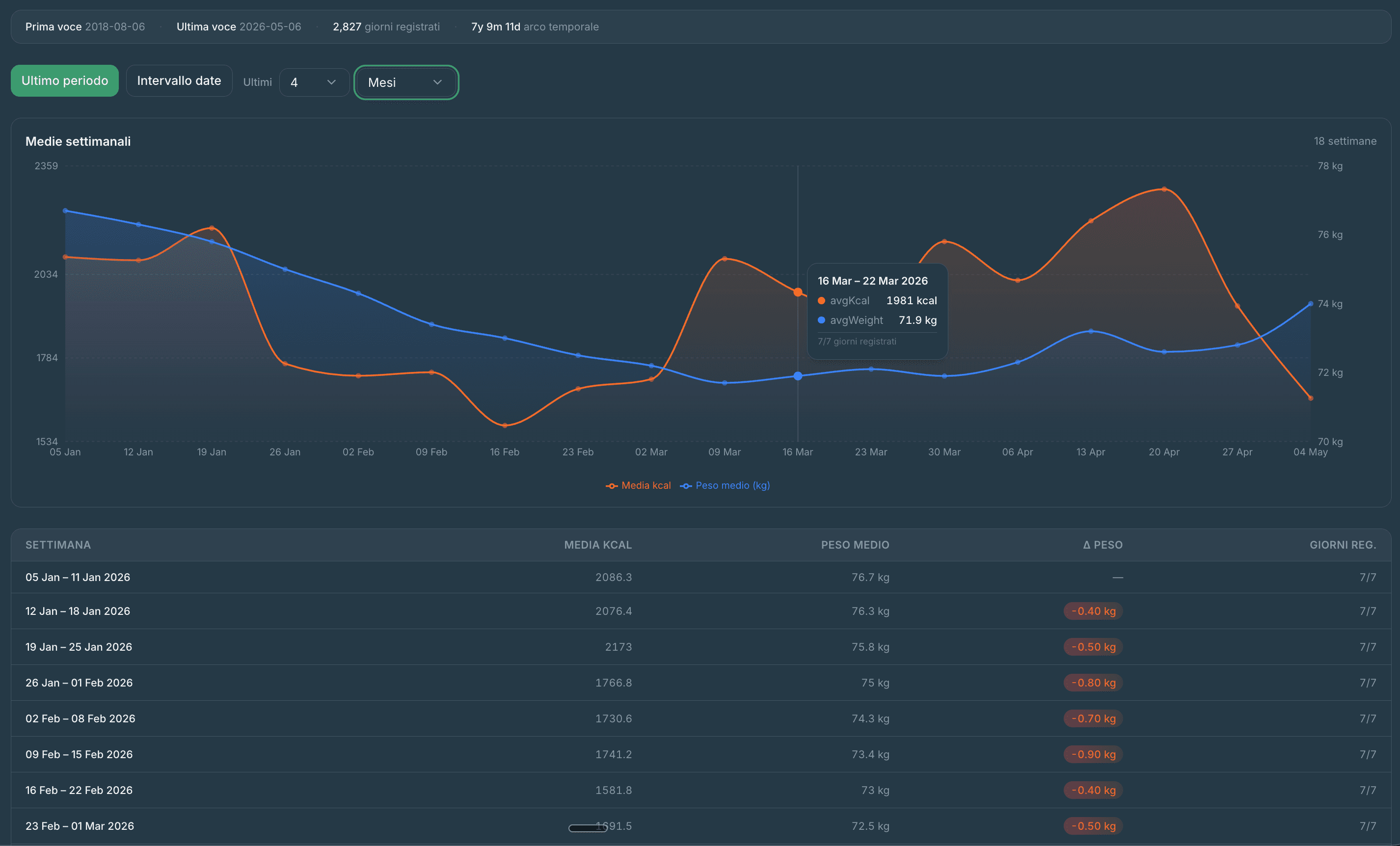Screen dimensions: 1400x846
Task: Click the chevron beside the 4 value
Action: (x=332, y=82)
